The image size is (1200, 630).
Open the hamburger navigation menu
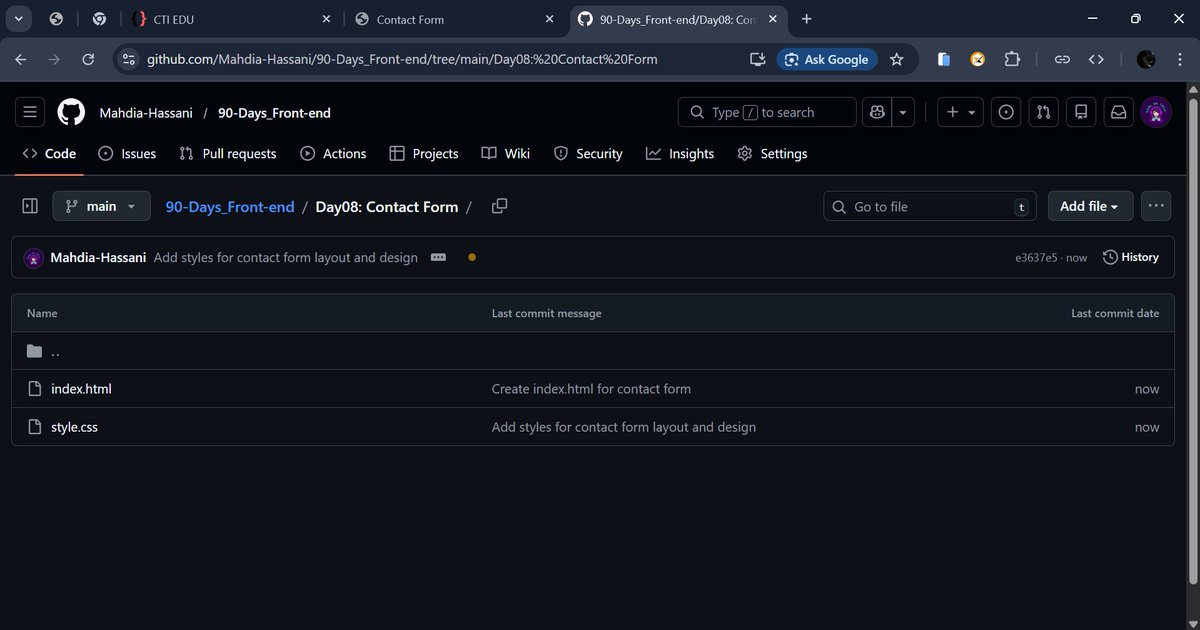30,112
